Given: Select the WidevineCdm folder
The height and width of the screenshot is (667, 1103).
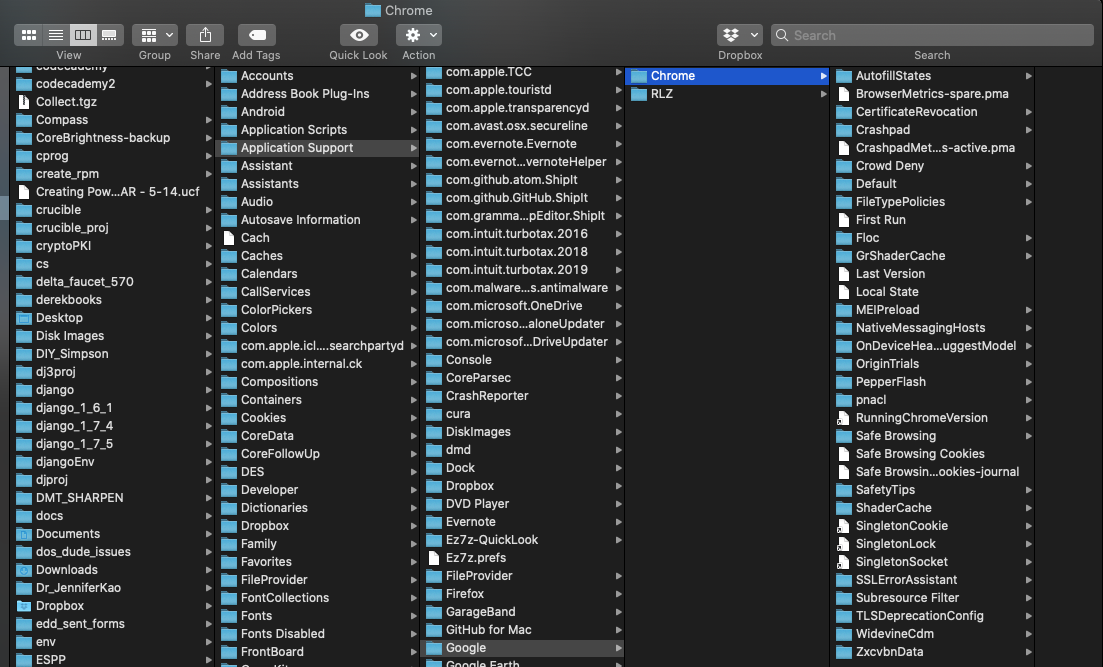Looking at the screenshot, I should pyautogui.click(x=932, y=634).
